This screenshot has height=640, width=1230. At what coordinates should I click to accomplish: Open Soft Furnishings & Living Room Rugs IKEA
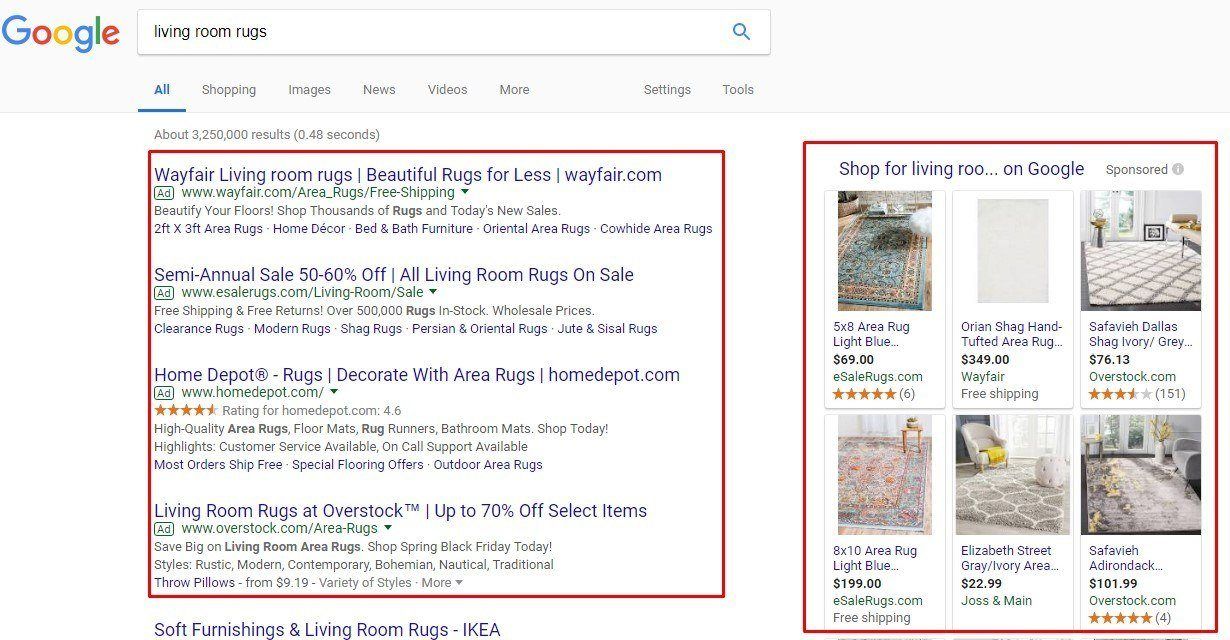[327, 630]
